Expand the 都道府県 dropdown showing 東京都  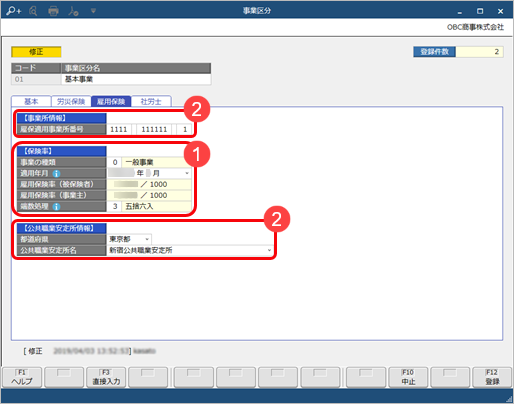(147, 239)
